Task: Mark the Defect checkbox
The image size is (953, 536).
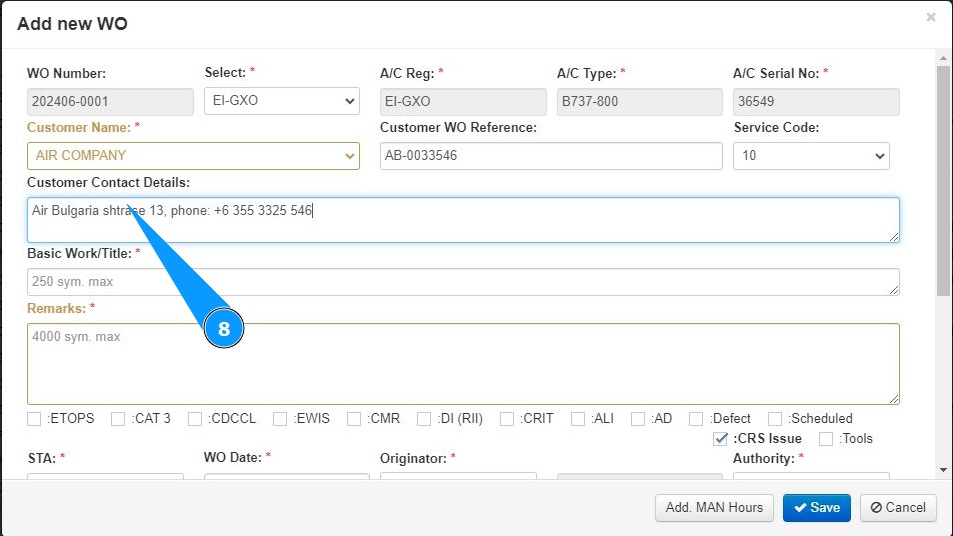Action: (x=697, y=419)
